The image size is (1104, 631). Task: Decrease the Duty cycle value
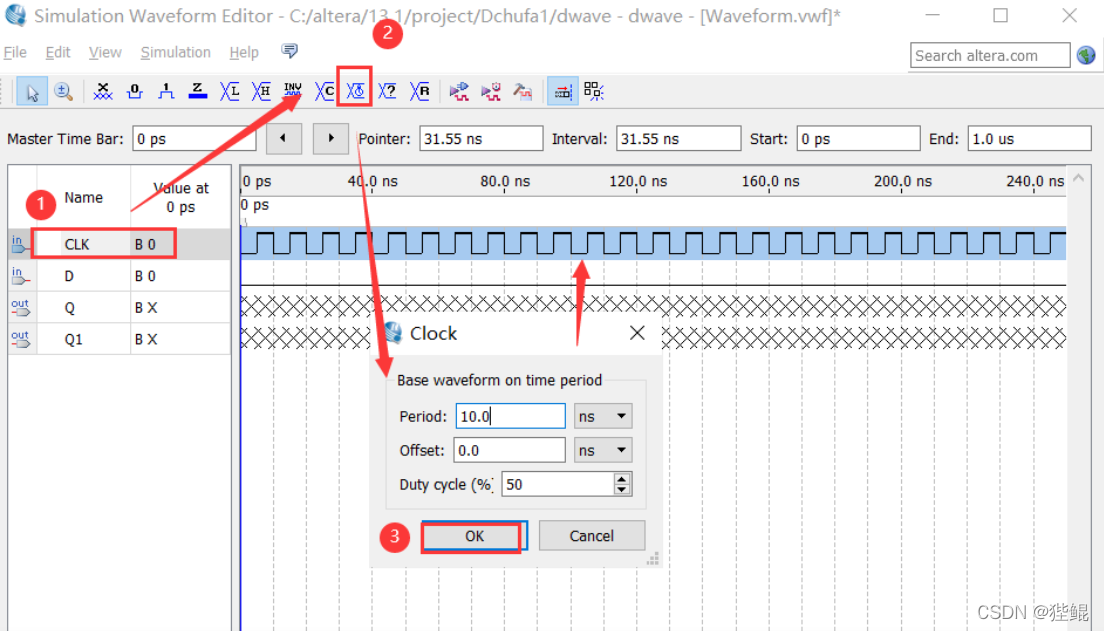(622, 490)
